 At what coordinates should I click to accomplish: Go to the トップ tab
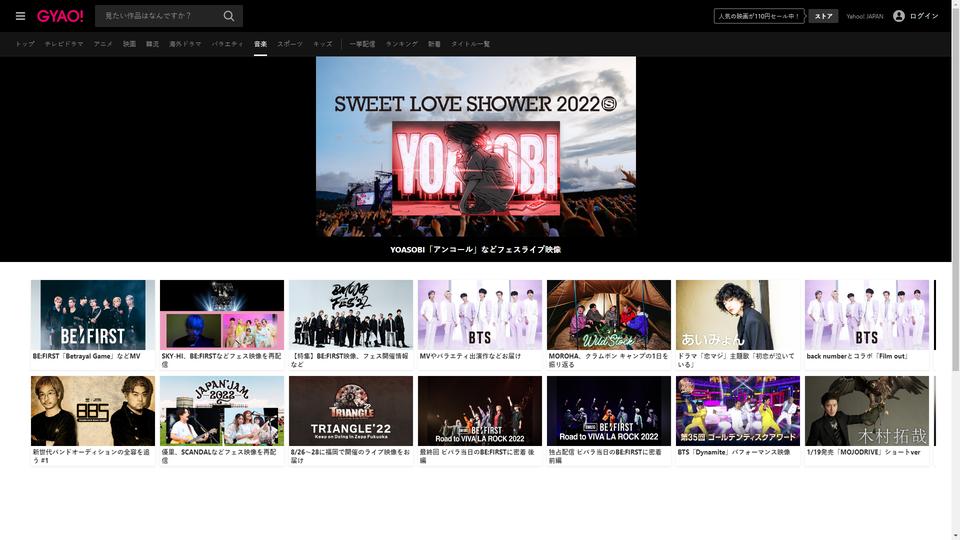(x=25, y=44)
